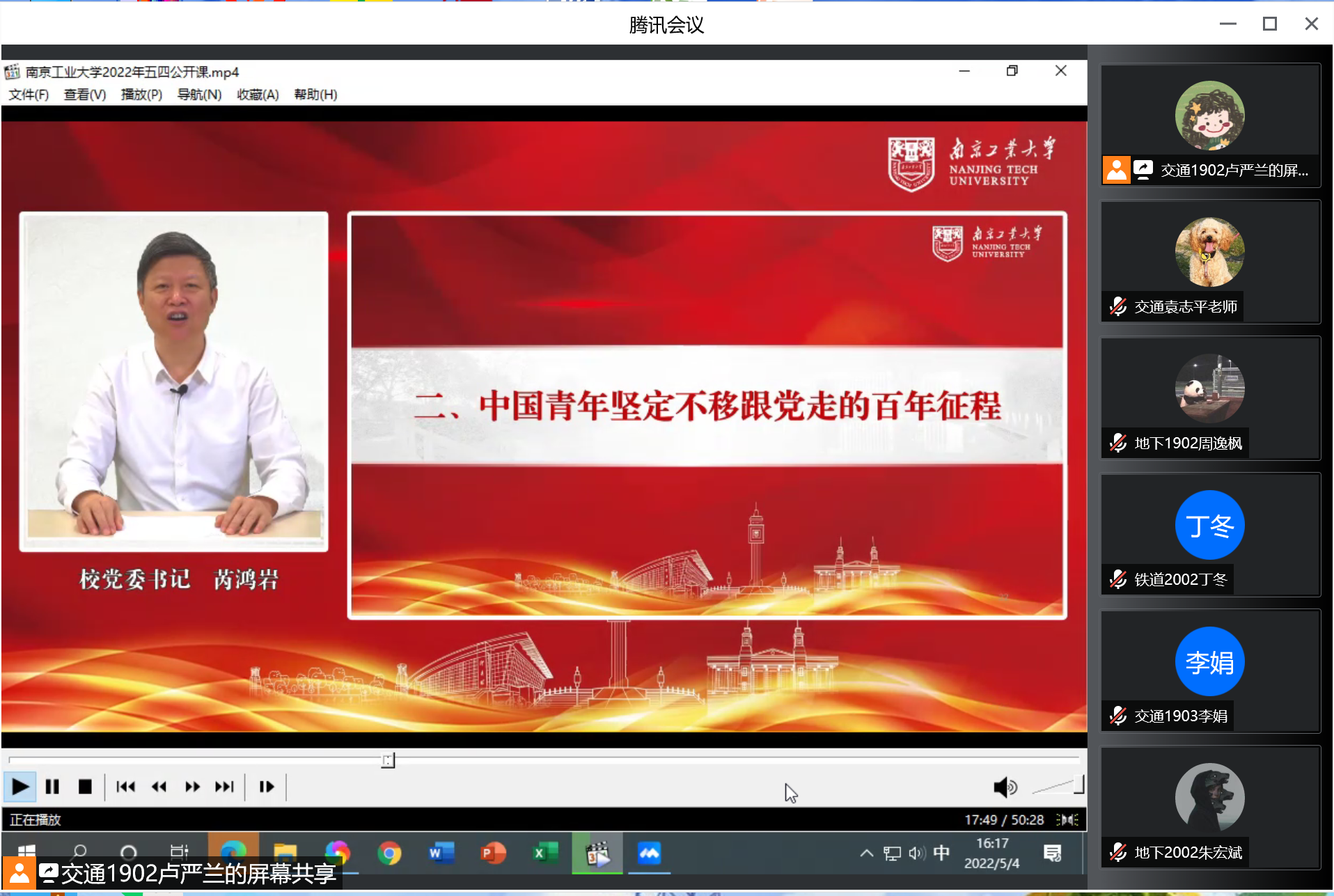This screenshot has height=896, width=1334.
Task: Pause the video playback
Action: point(52,787)
